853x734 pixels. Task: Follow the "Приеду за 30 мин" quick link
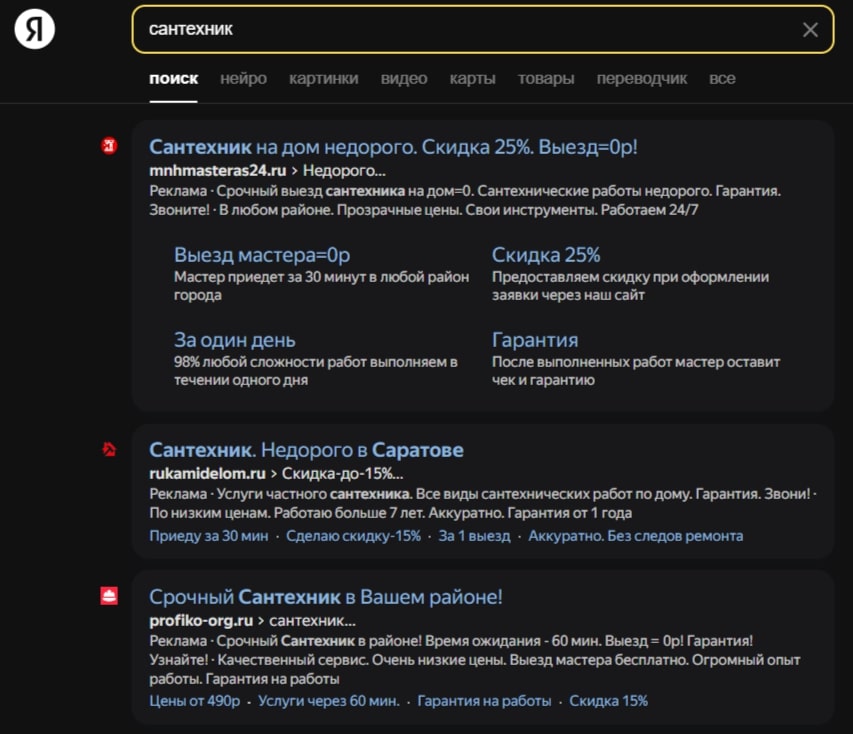pyautogui.click(x=209, y=536)
